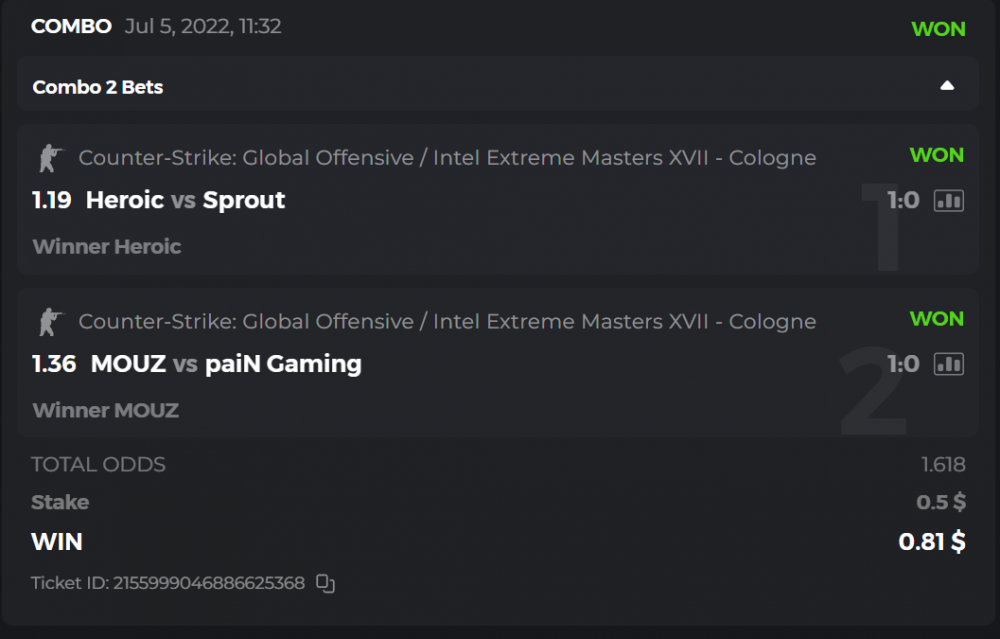Open the Heroic vs Sprout match
Viewport: 1000px width, 639px height.
[x=185, y=200]
